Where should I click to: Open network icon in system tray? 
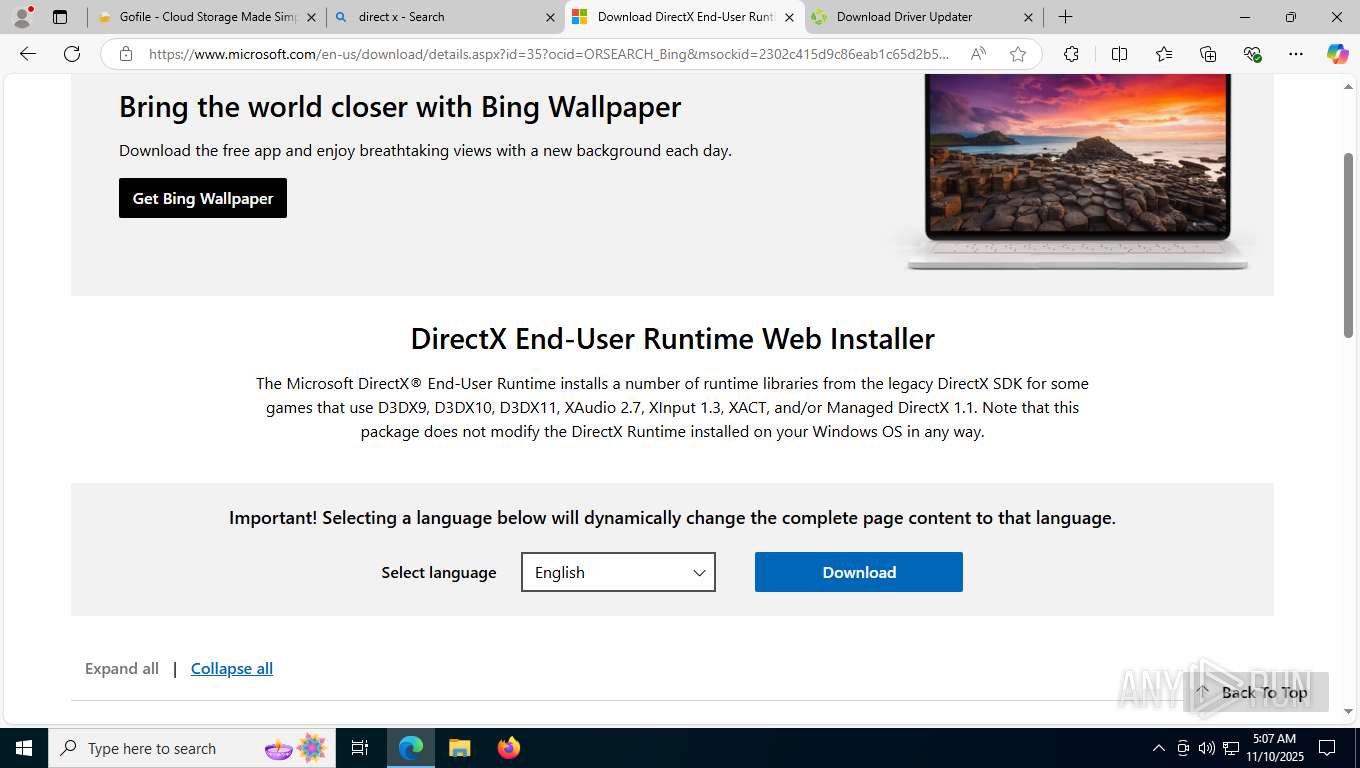tap(1231, 748)
